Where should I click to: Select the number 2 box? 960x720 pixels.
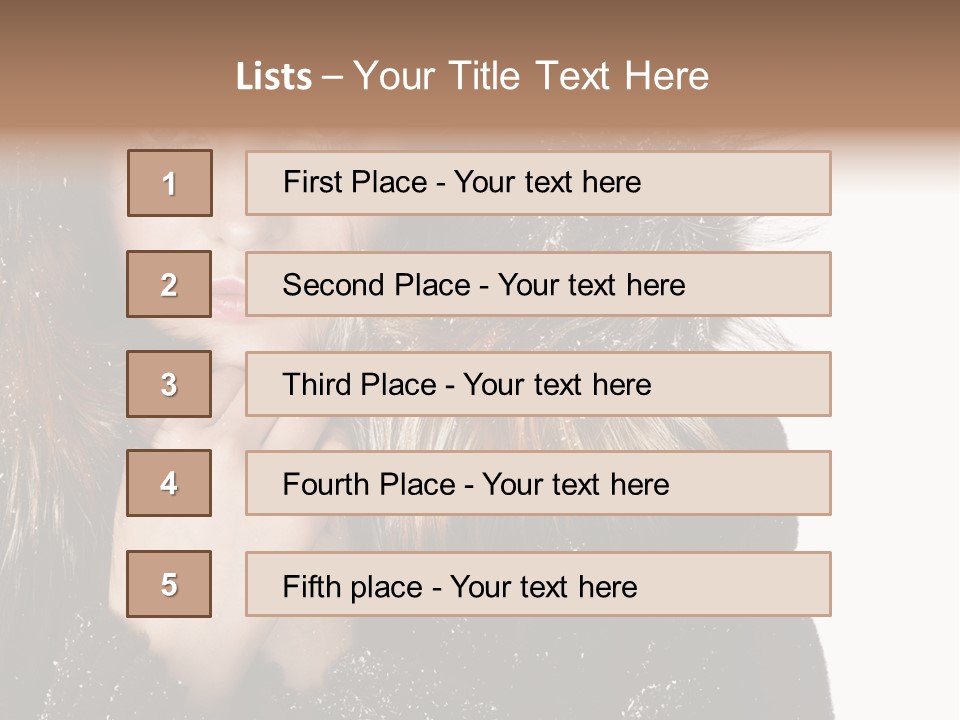[x=169, y=284]
